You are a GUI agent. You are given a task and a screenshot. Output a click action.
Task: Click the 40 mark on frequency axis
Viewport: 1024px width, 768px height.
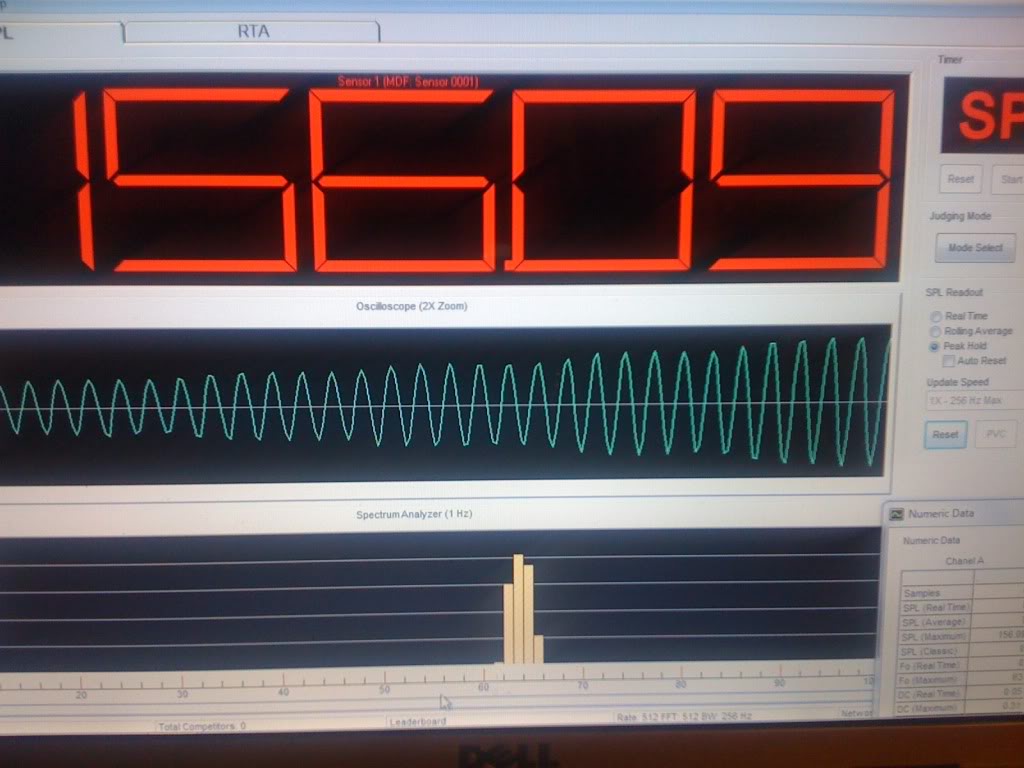pos(283,692)
